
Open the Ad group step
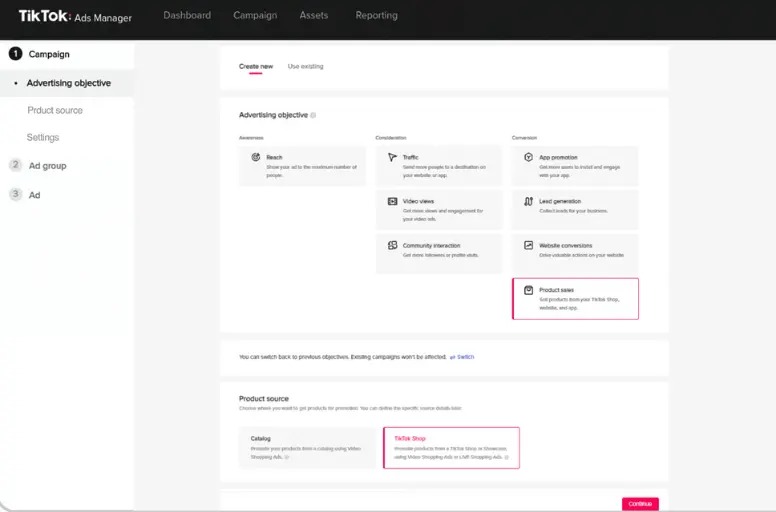pyautogui.click(x=48, y=166)
